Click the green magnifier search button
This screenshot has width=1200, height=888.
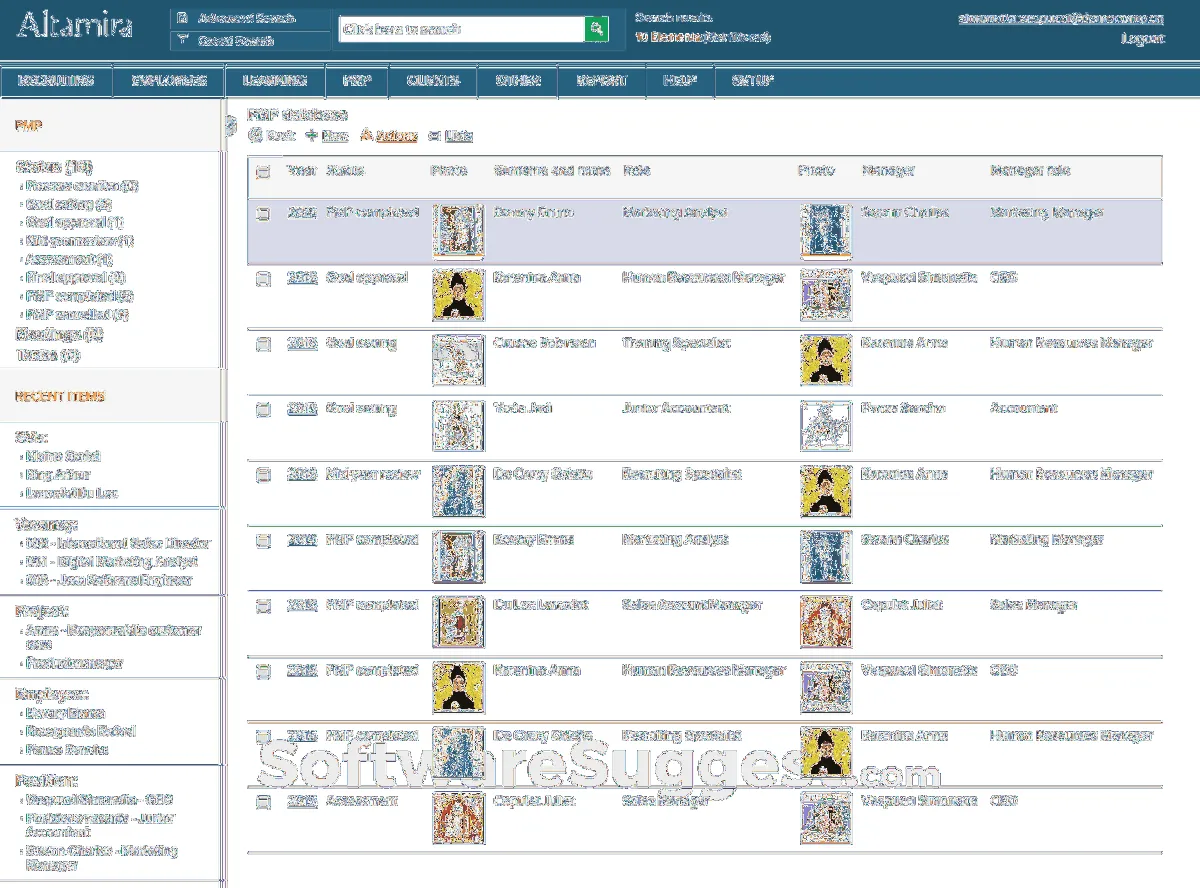[596, 29]
